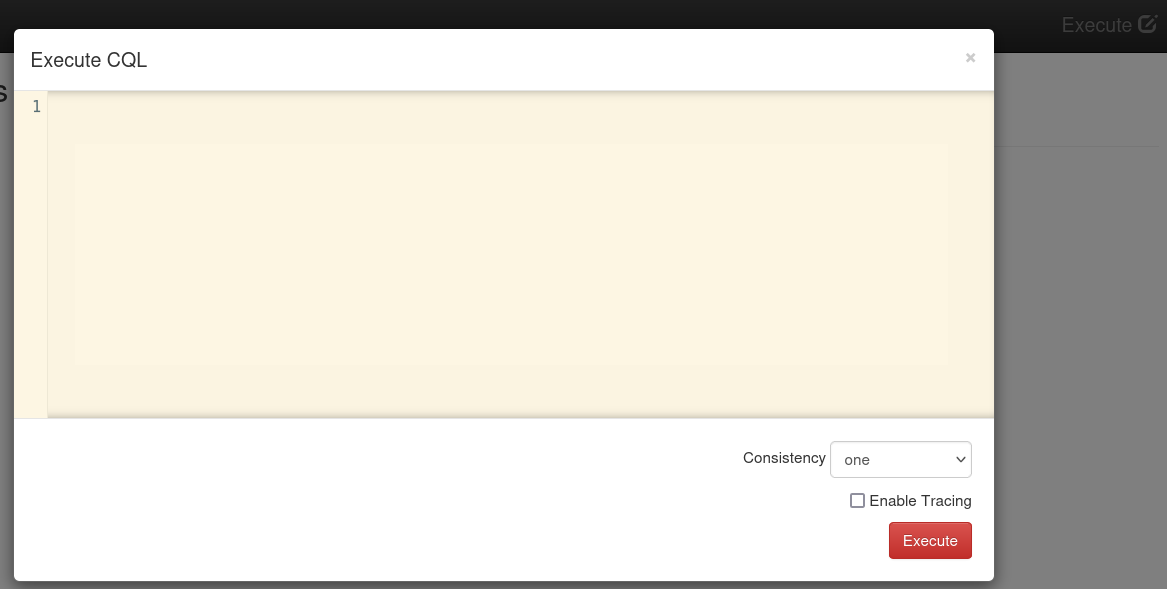The width and height of the screenshot is (1167, 589).
Task: Place cursor on the editor's first line
Action: point(520,107)
